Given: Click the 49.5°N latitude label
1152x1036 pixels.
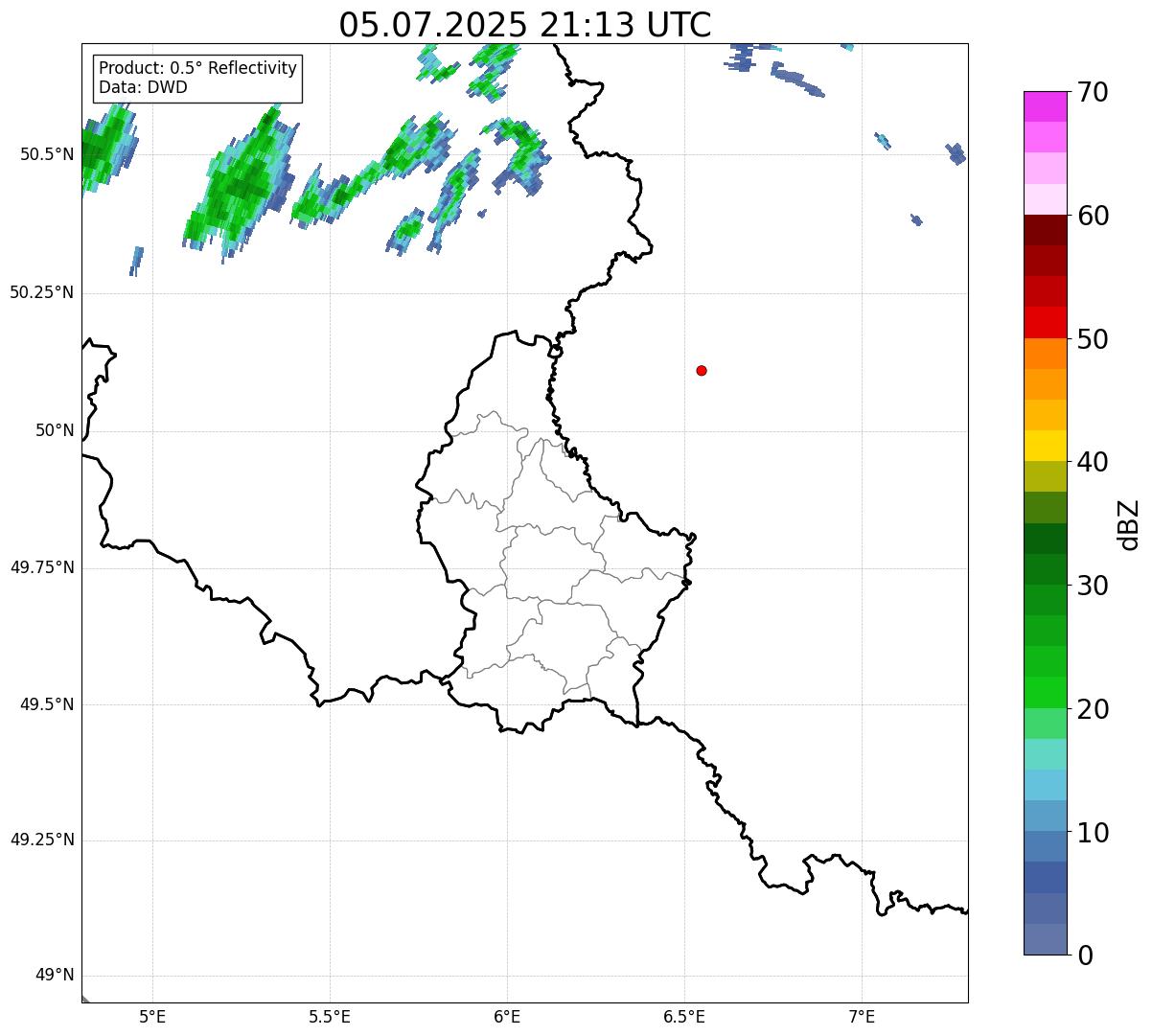Looking at the screenshot, I should tap(47, 704).
